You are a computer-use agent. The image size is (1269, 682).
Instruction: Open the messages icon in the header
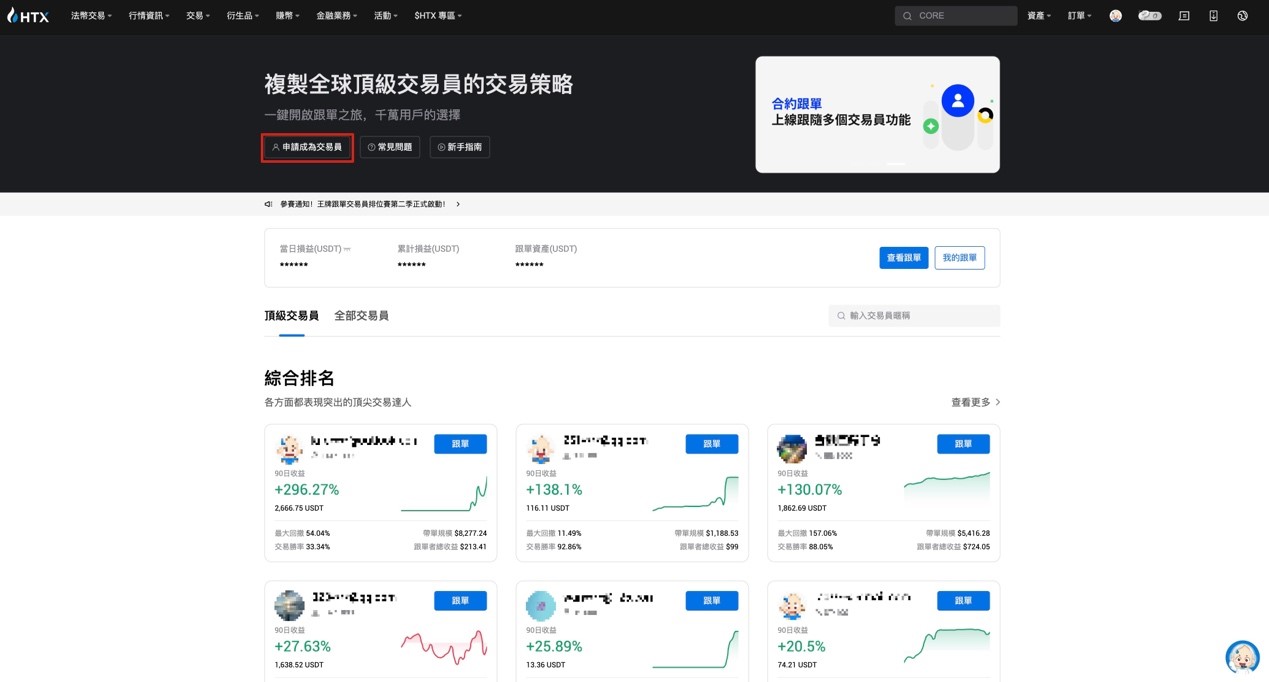[x=1184, y=16]
